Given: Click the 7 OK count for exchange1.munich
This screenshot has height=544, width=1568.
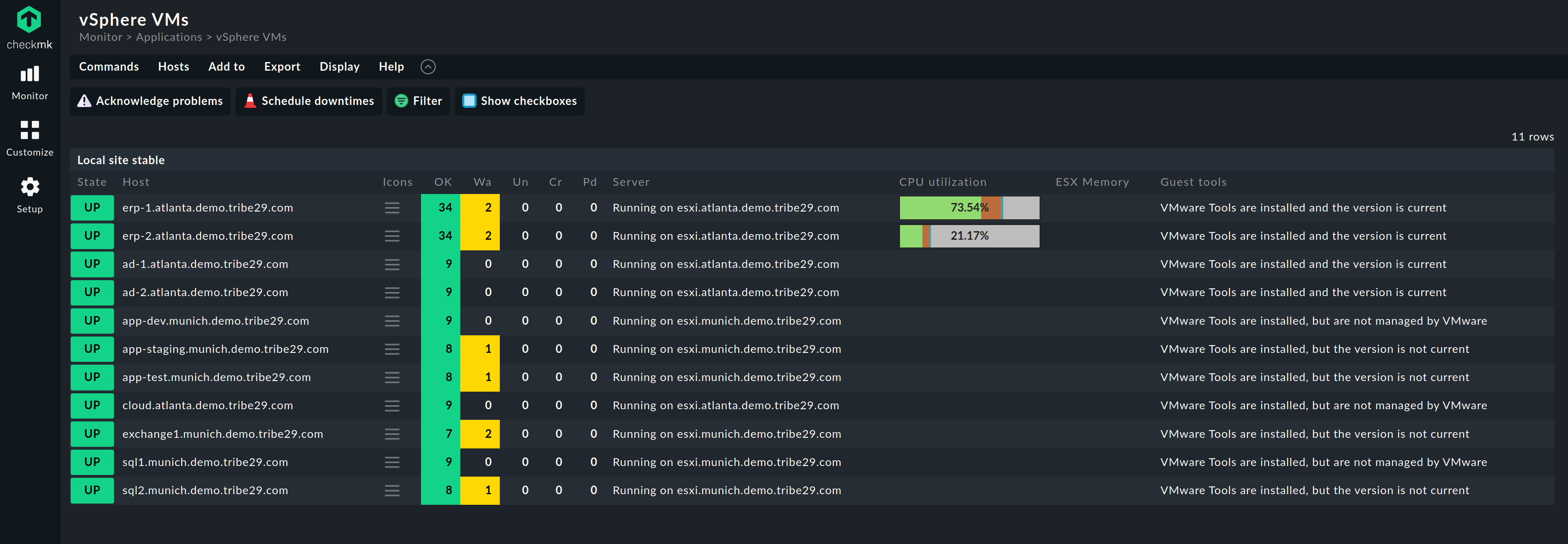Looking at the screenshot, I should (441, 434).
